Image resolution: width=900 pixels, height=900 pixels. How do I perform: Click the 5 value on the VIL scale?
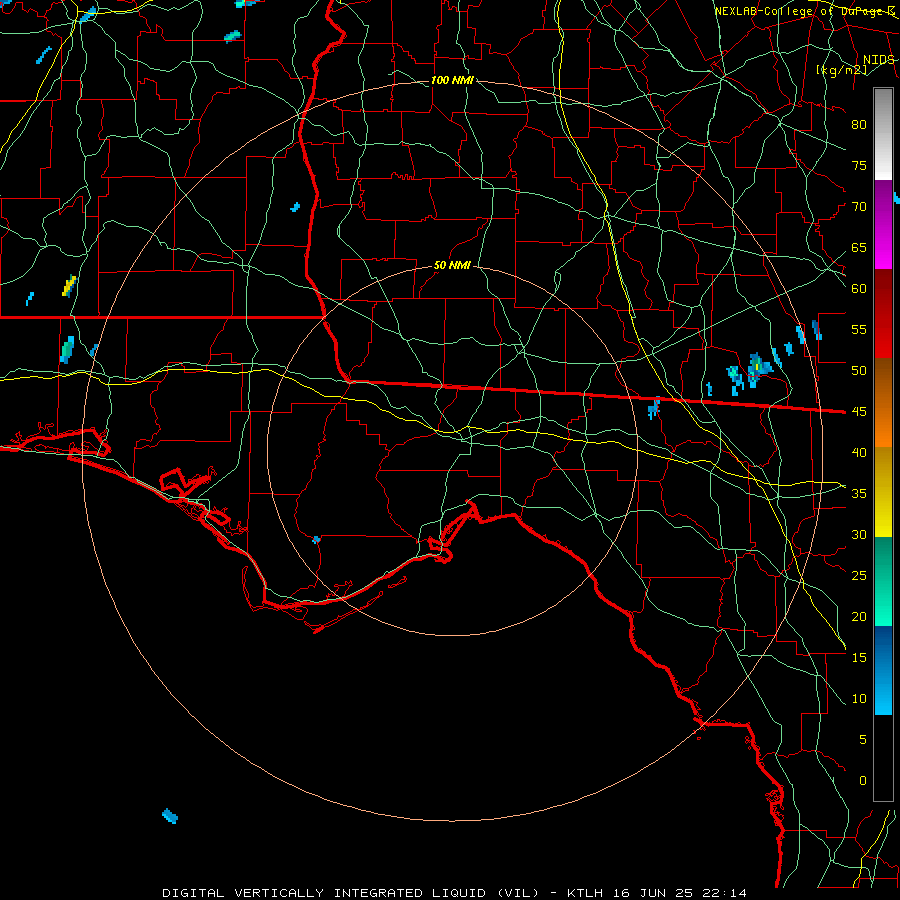862,740
